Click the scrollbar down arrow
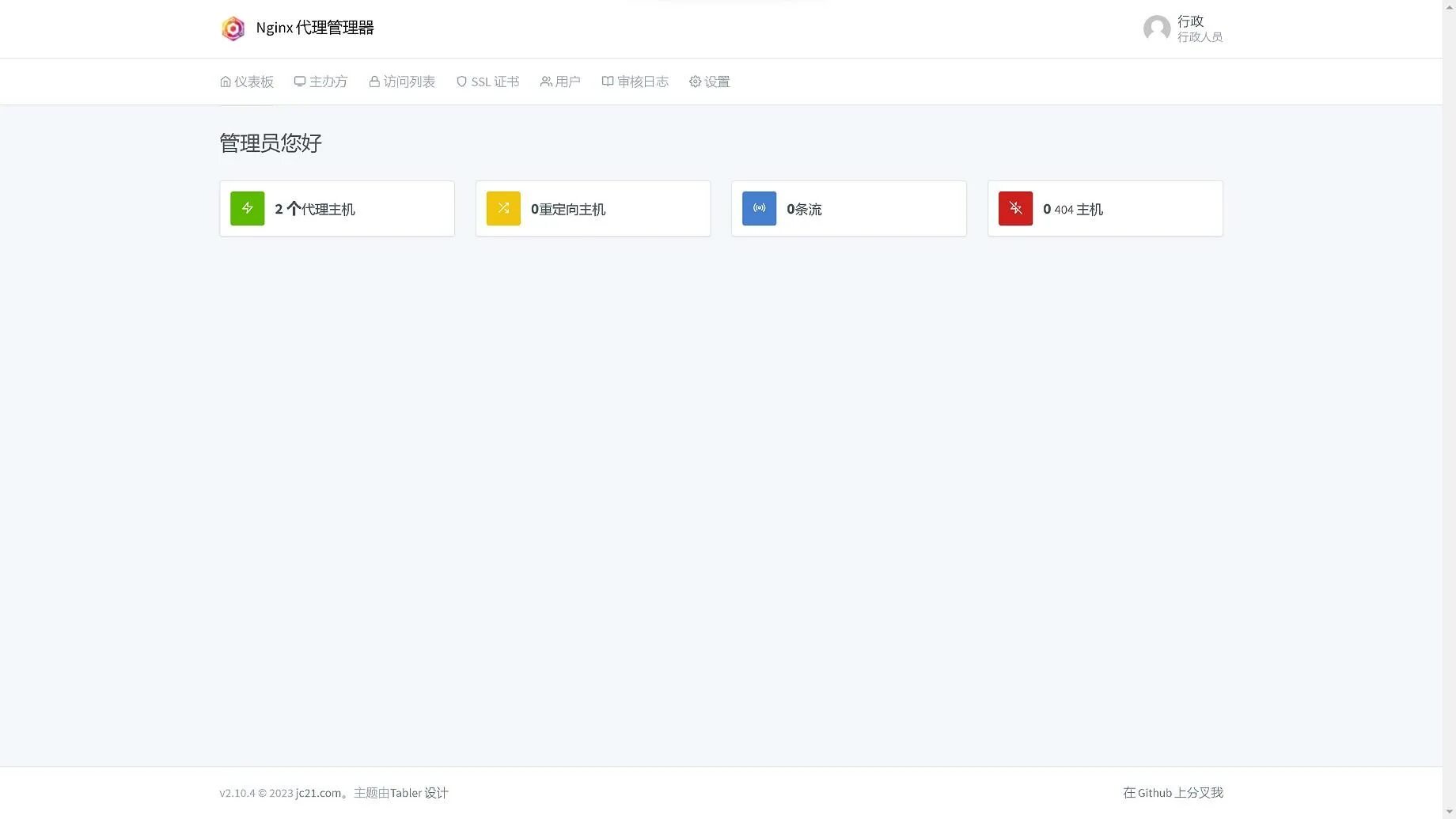The width and height of the screenshot is (1456, 819). [1449, 811]
